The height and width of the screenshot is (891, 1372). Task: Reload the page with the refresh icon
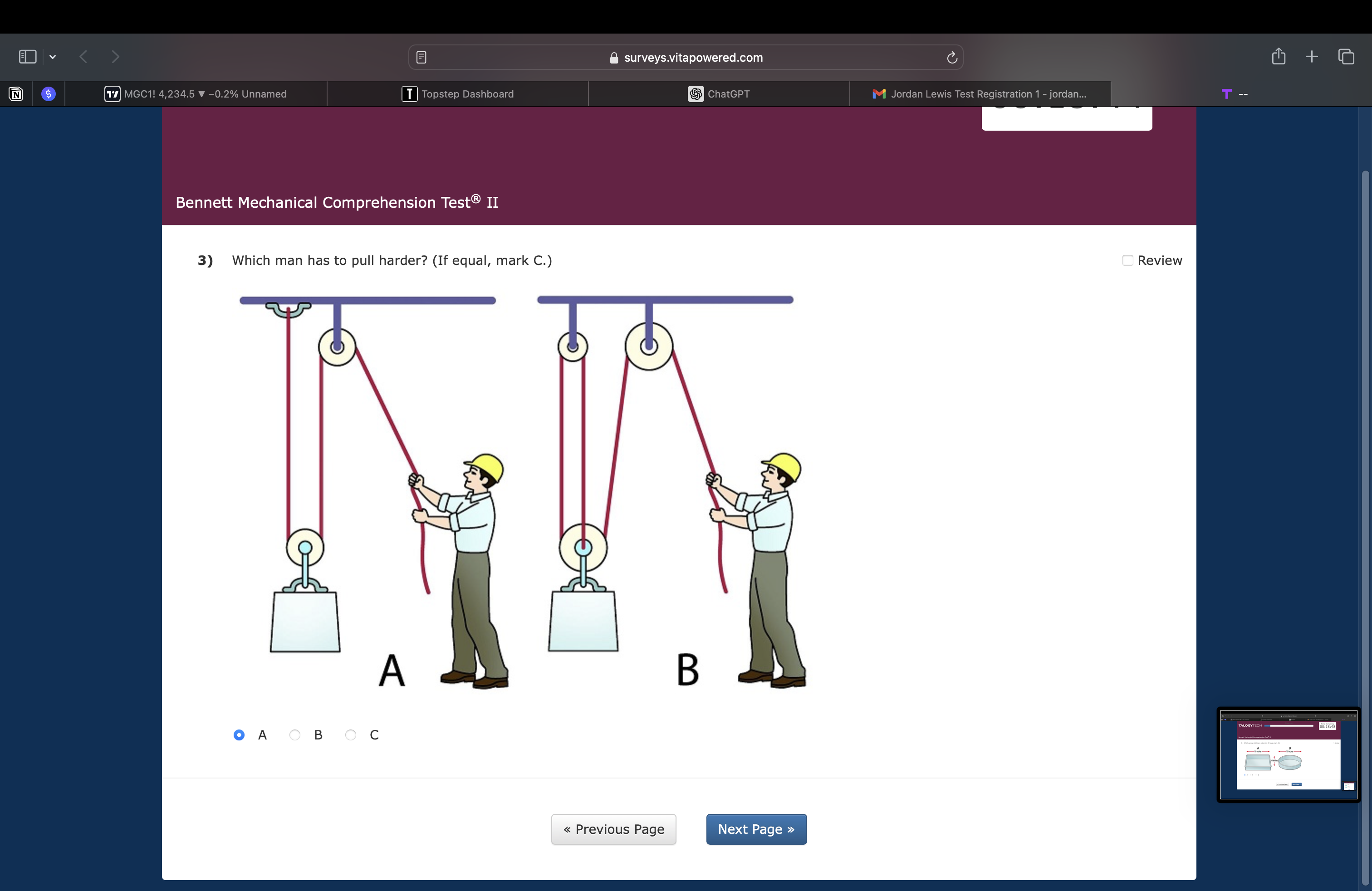tap(952, 57)
